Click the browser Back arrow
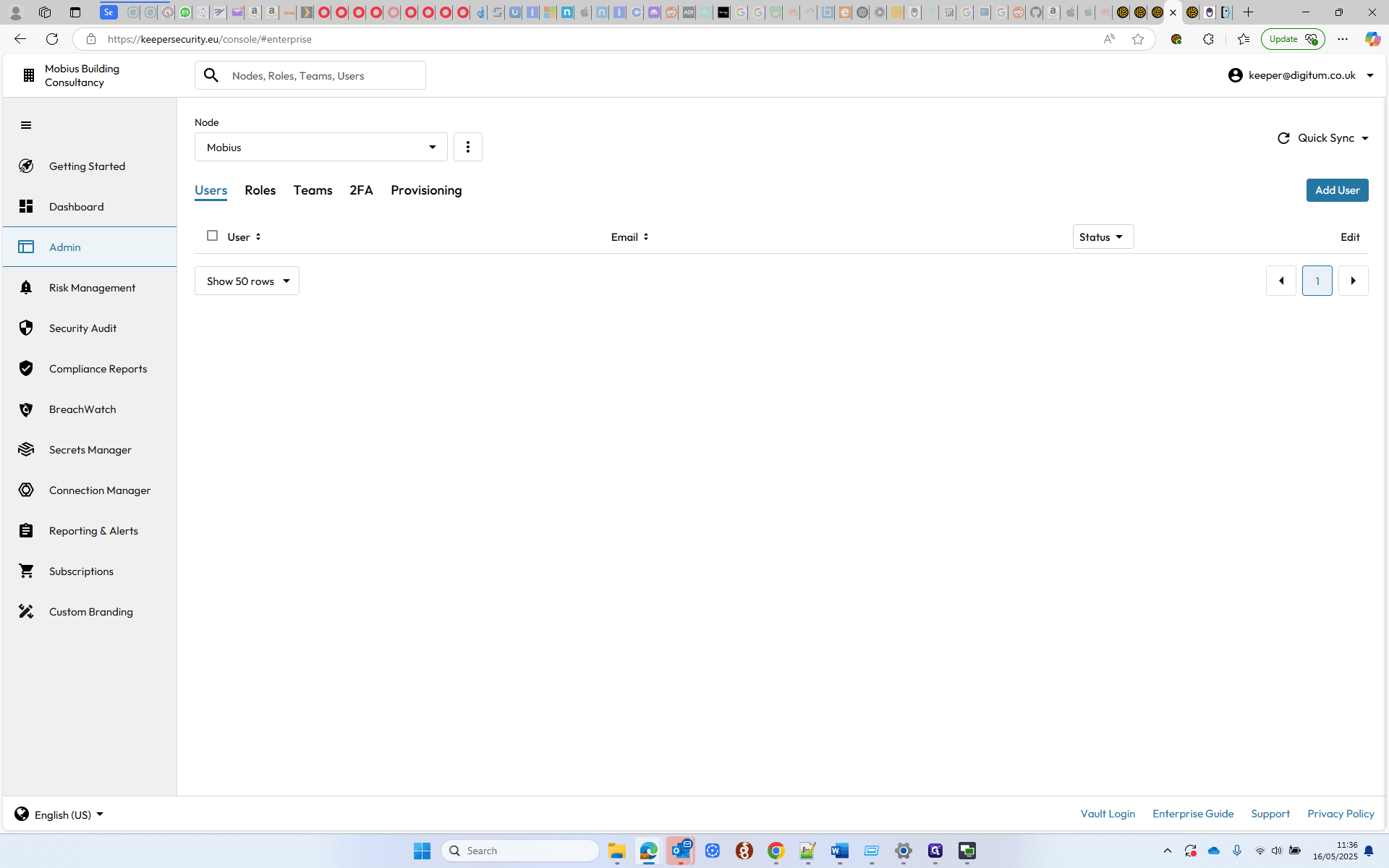 click(x=20, y=39)
